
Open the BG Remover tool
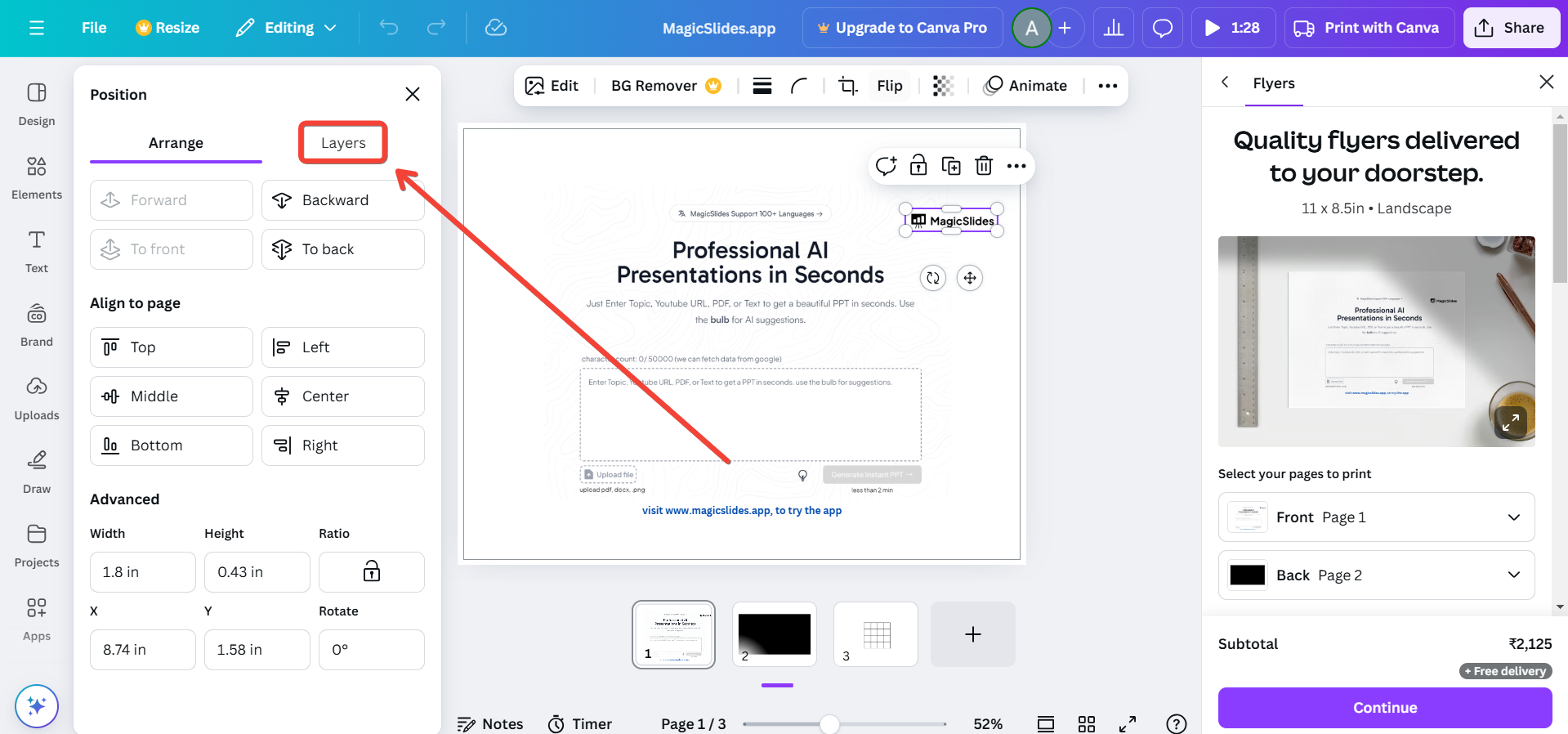(x=666, y=86)
